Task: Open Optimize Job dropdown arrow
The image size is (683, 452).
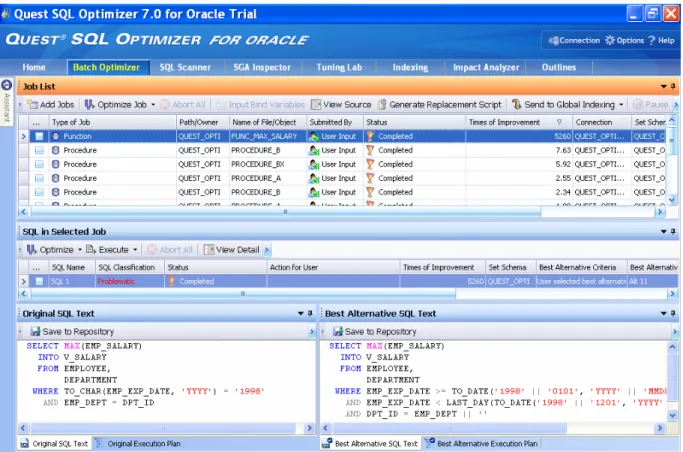Action: 153,105
